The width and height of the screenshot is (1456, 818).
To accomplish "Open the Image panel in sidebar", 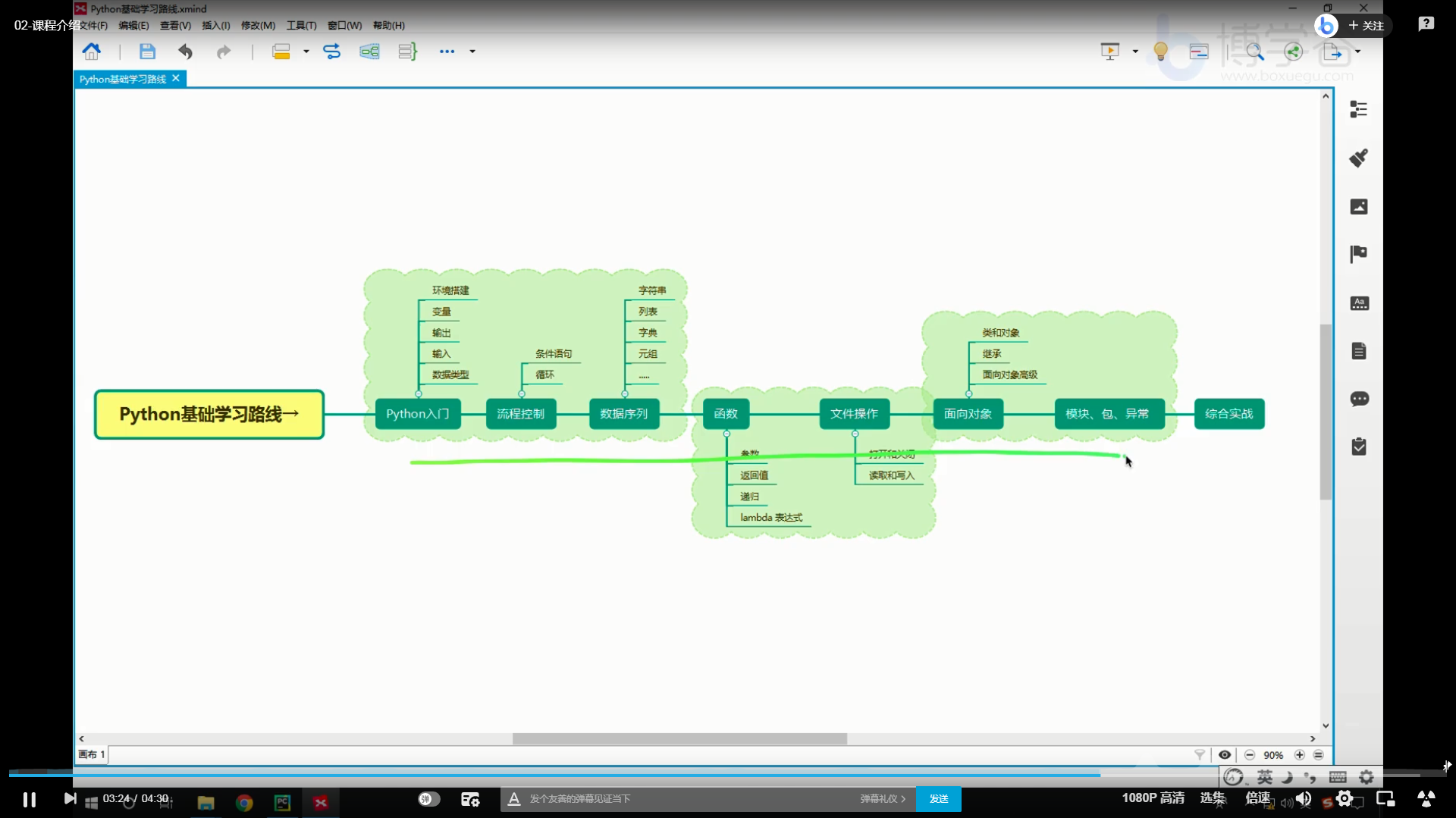I will point(1359,206).
